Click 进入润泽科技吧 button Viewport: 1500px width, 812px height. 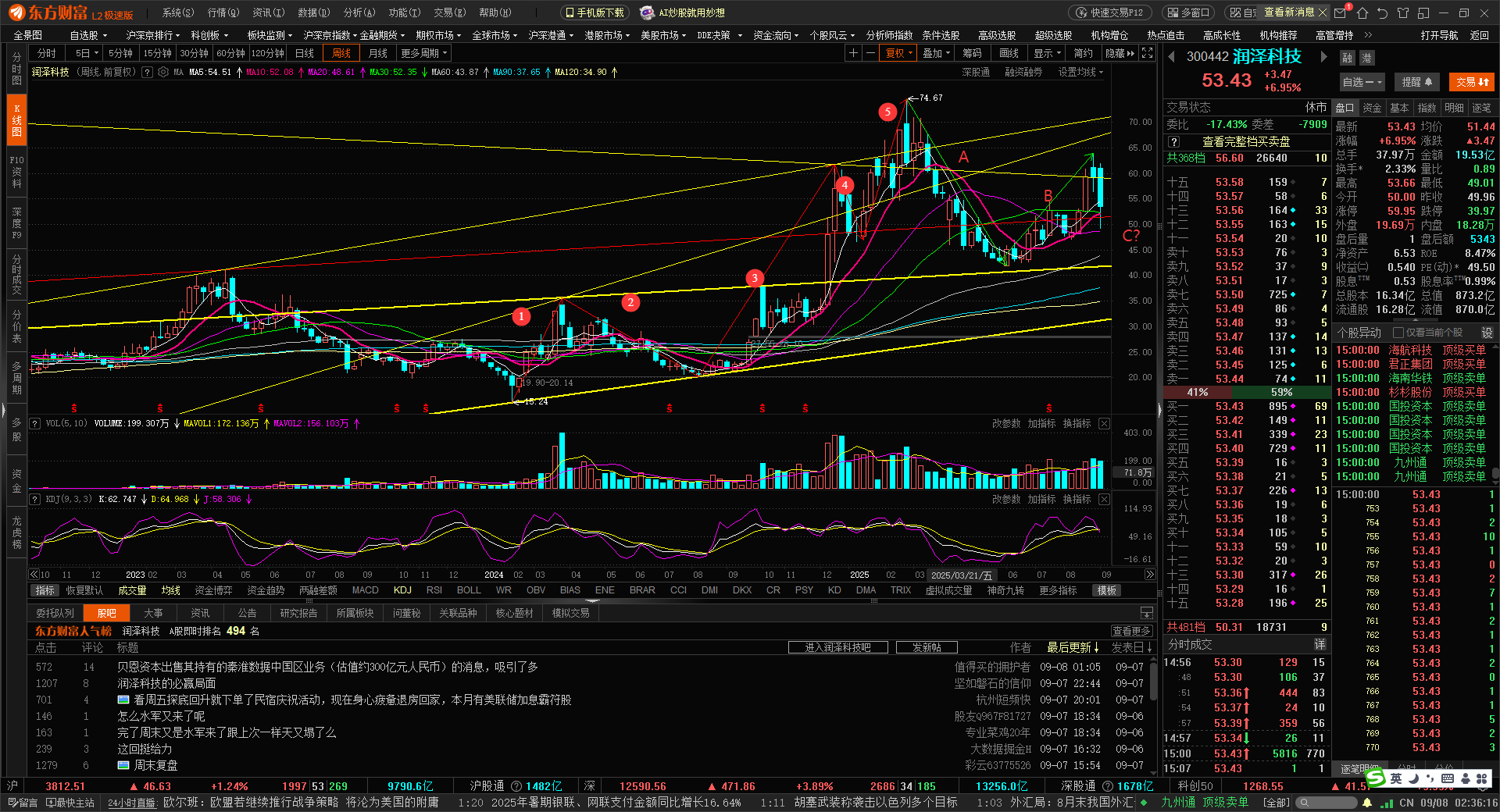pos(838,647)
